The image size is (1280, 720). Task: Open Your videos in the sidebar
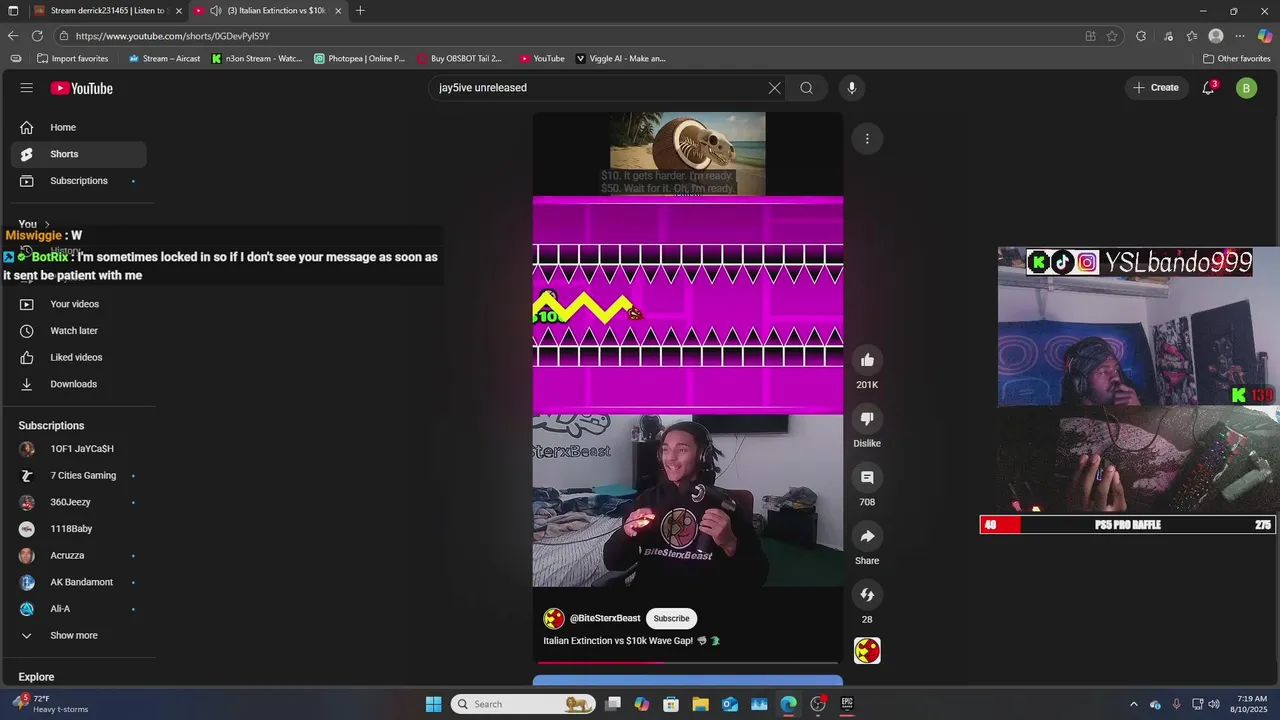click(78, 304)
